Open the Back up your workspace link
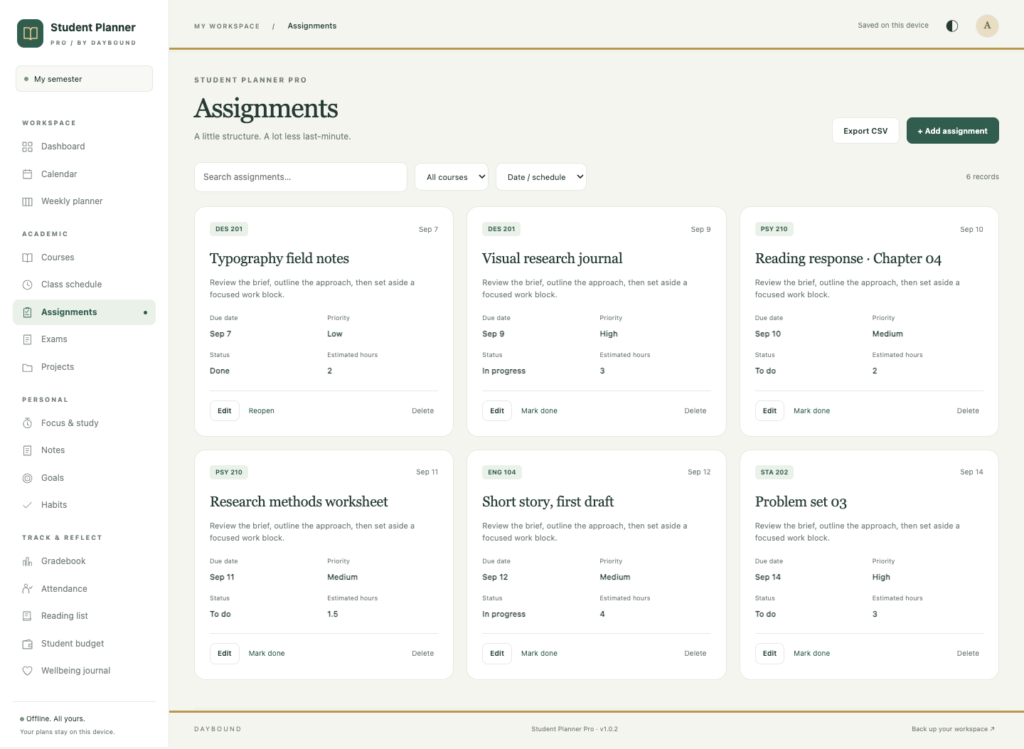 click(953, 729)
